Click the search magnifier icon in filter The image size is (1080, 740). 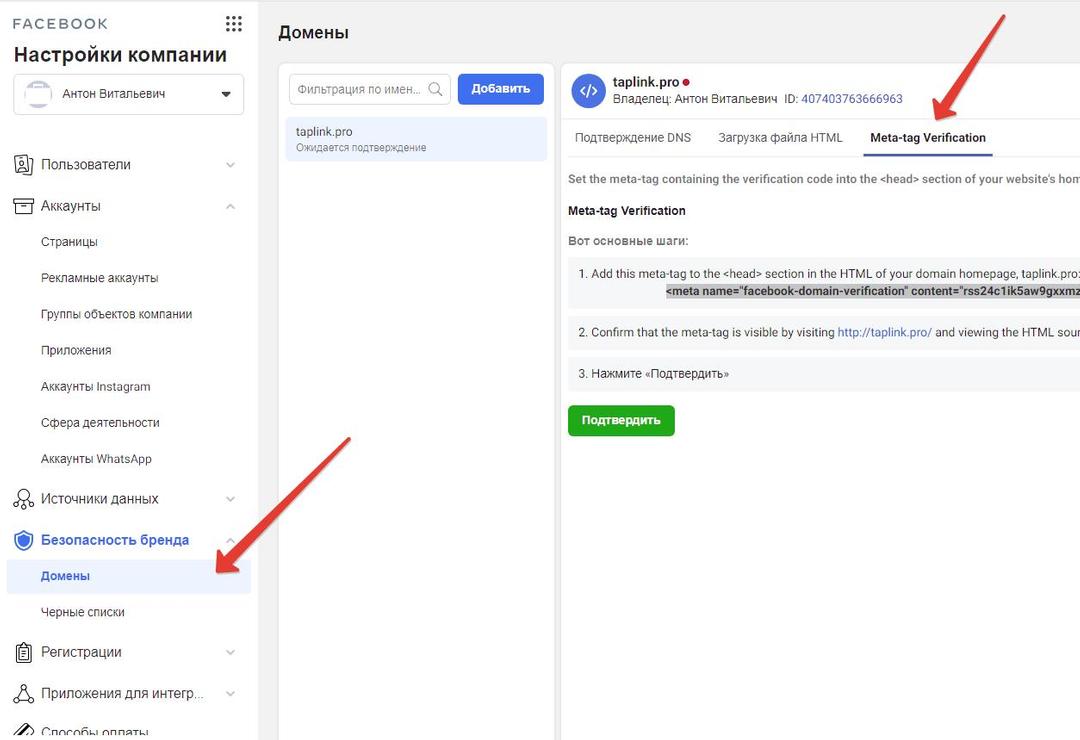click(435, 89)
